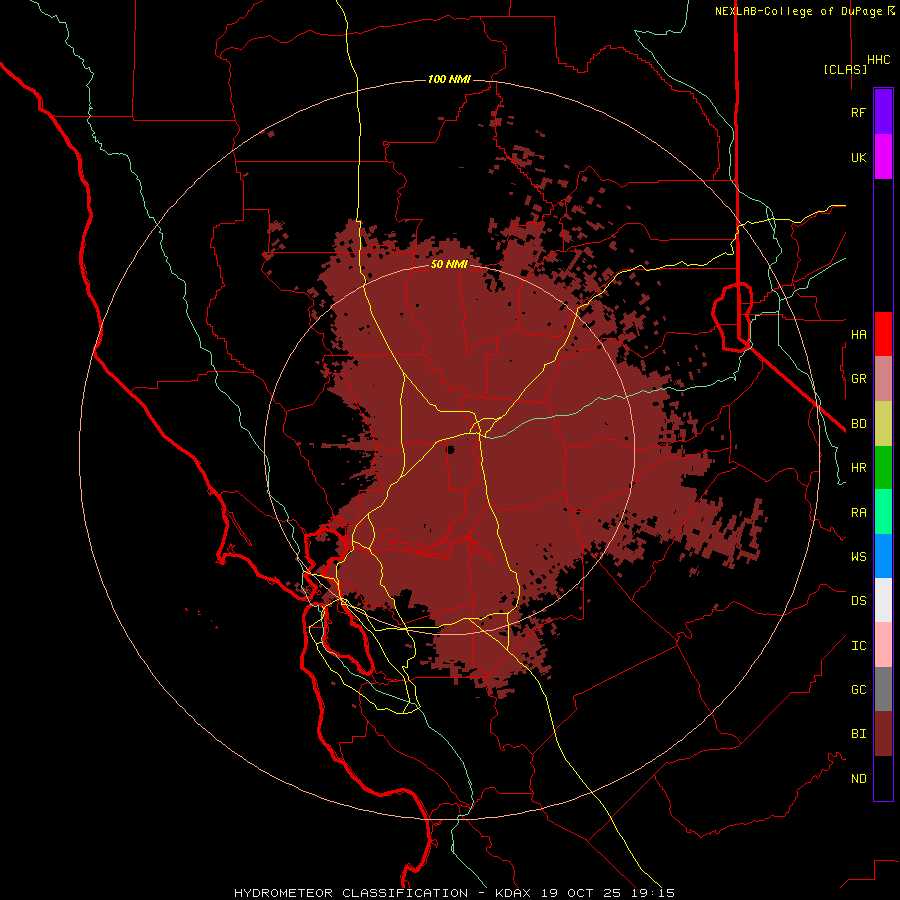The height and width of the screenshot is (900, 900).
Task: Click the ND black legend swatch
Action: 883,778
